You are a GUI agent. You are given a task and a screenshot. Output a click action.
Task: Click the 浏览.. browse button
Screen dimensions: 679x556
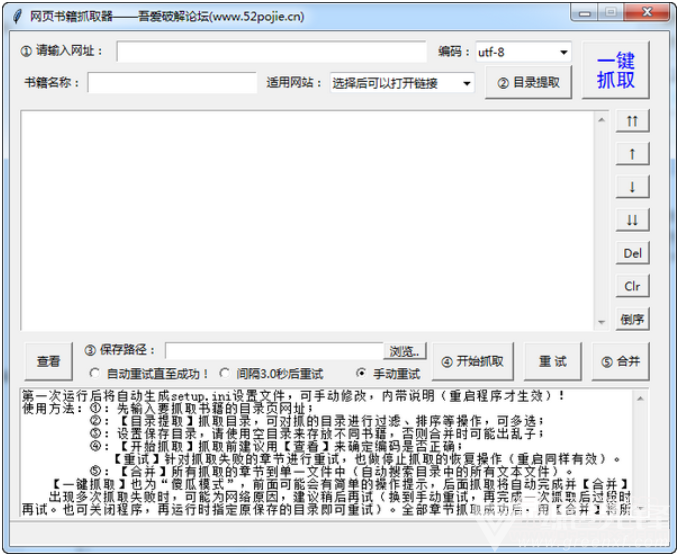pos(405,351)
